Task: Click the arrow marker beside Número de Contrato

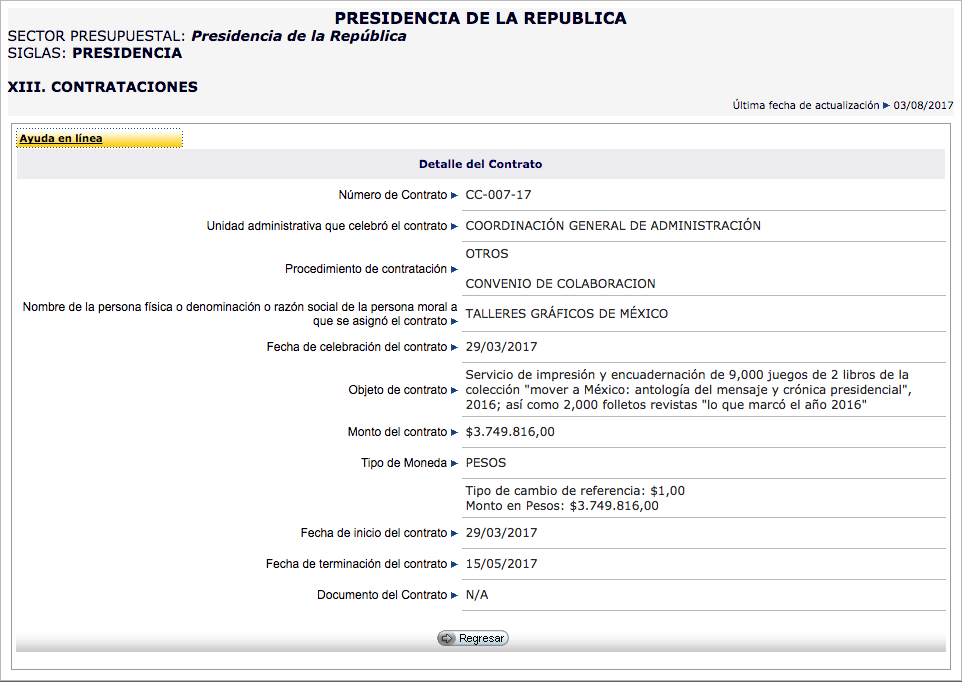Action: (454, 196)
